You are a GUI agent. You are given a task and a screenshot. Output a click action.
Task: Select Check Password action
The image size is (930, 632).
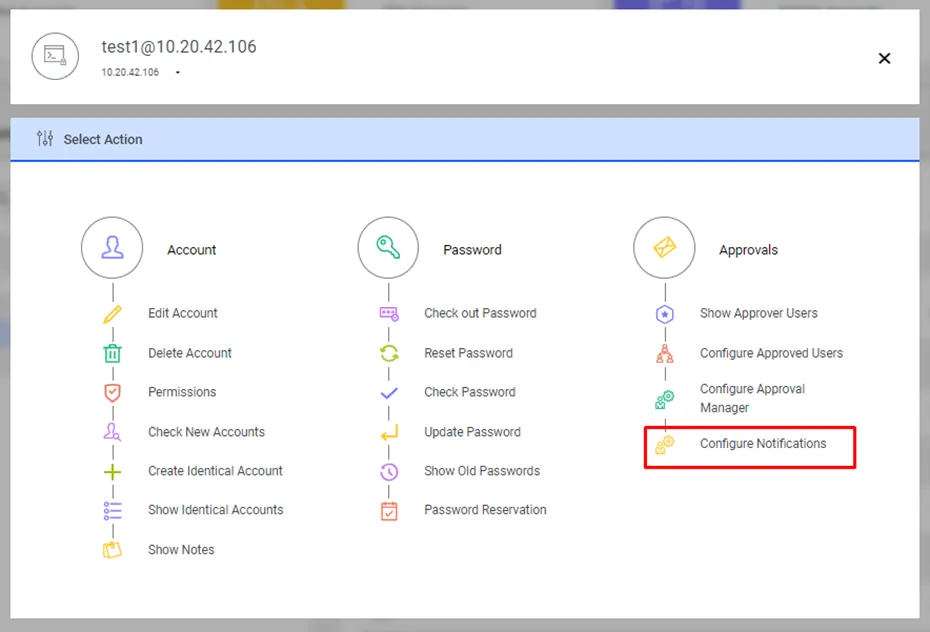(x=470, y=392)
